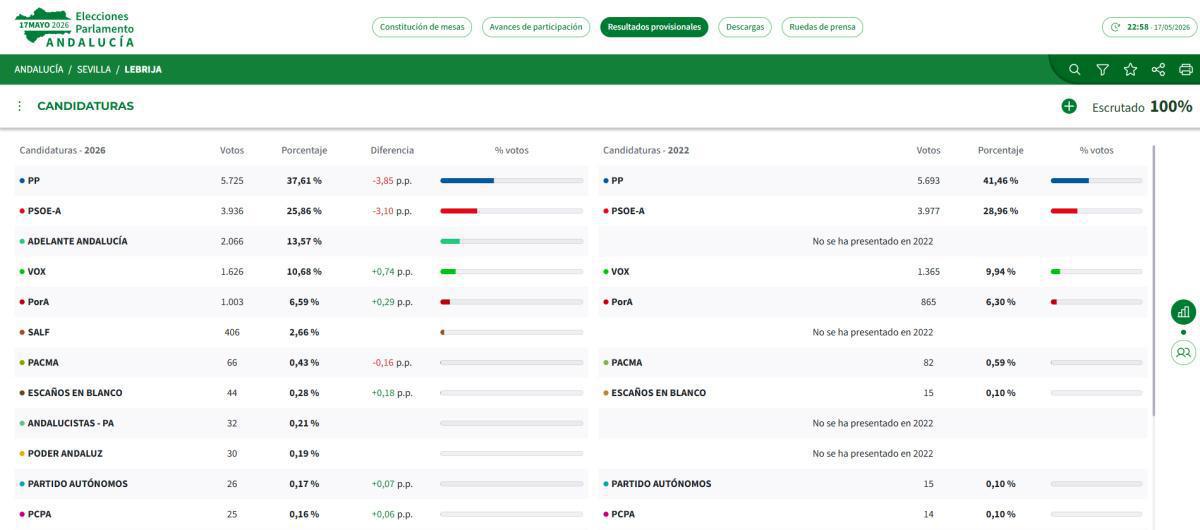The height and width of the screenshot is (530, 1200).
Task: Share results via the share icon
Action: tap(1158, 69)
